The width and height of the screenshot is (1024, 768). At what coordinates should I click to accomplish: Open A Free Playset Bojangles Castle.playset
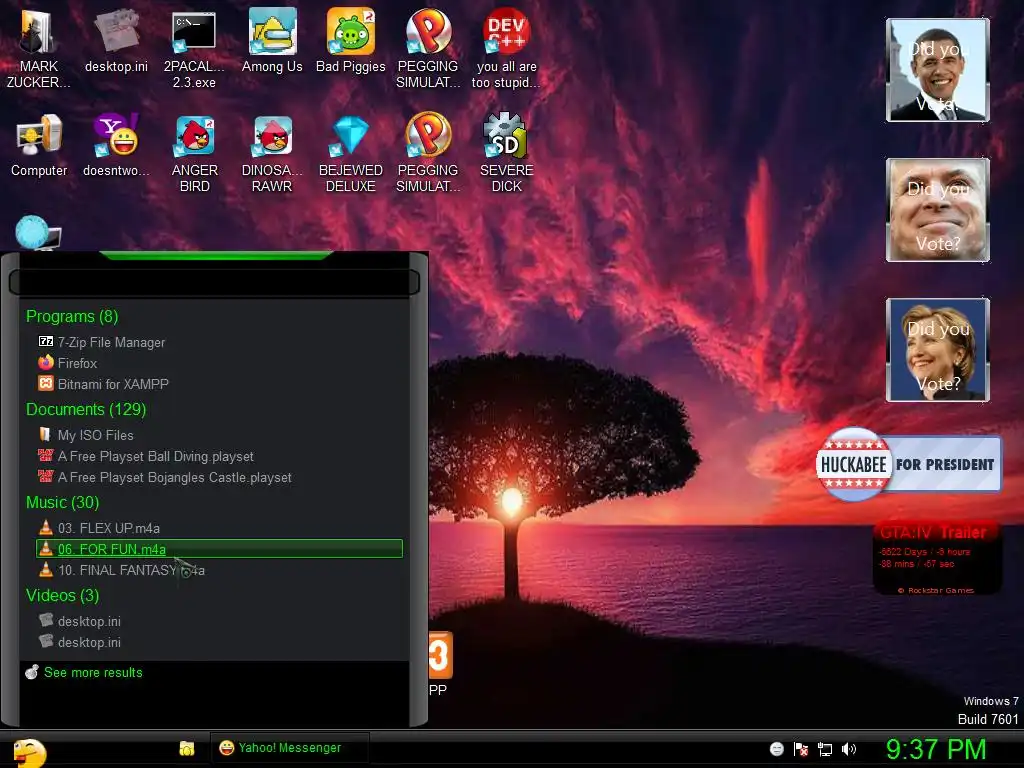point(219,477)
